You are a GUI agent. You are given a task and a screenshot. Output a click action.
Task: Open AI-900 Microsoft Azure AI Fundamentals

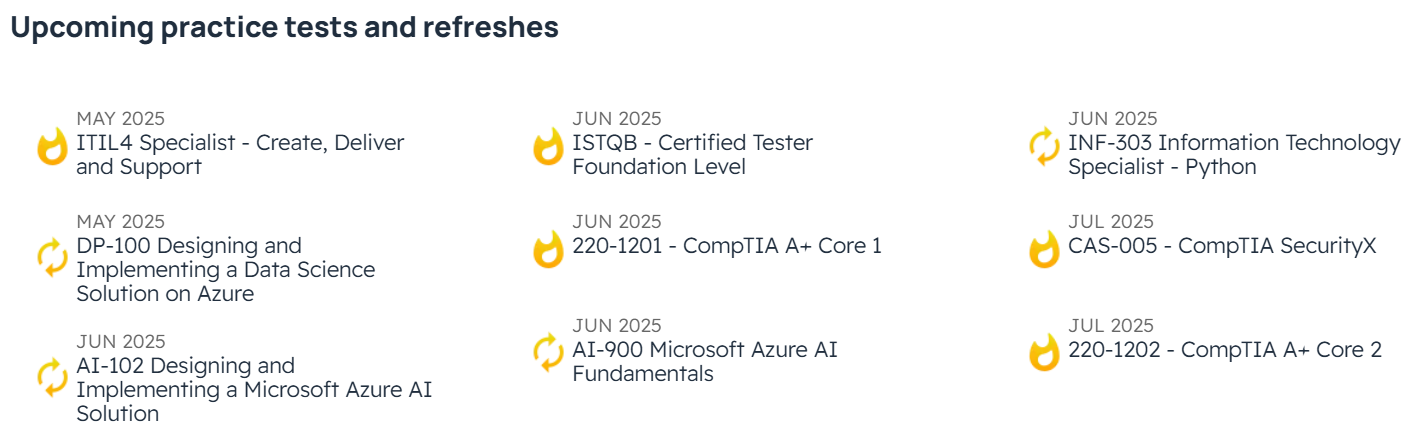[705, 362]
